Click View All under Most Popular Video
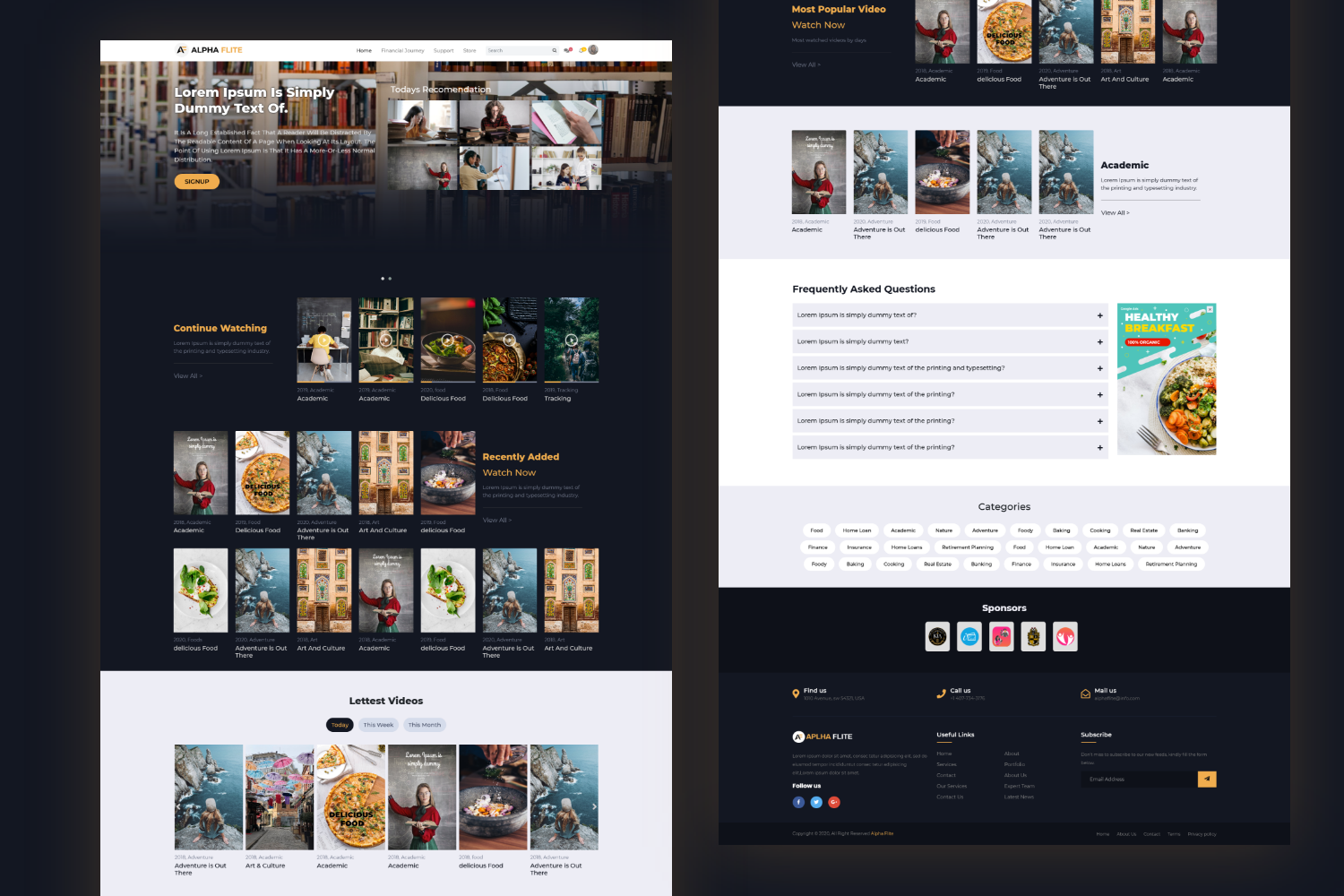This screenshot has height=896, width=1344. (x=806, y=65)
